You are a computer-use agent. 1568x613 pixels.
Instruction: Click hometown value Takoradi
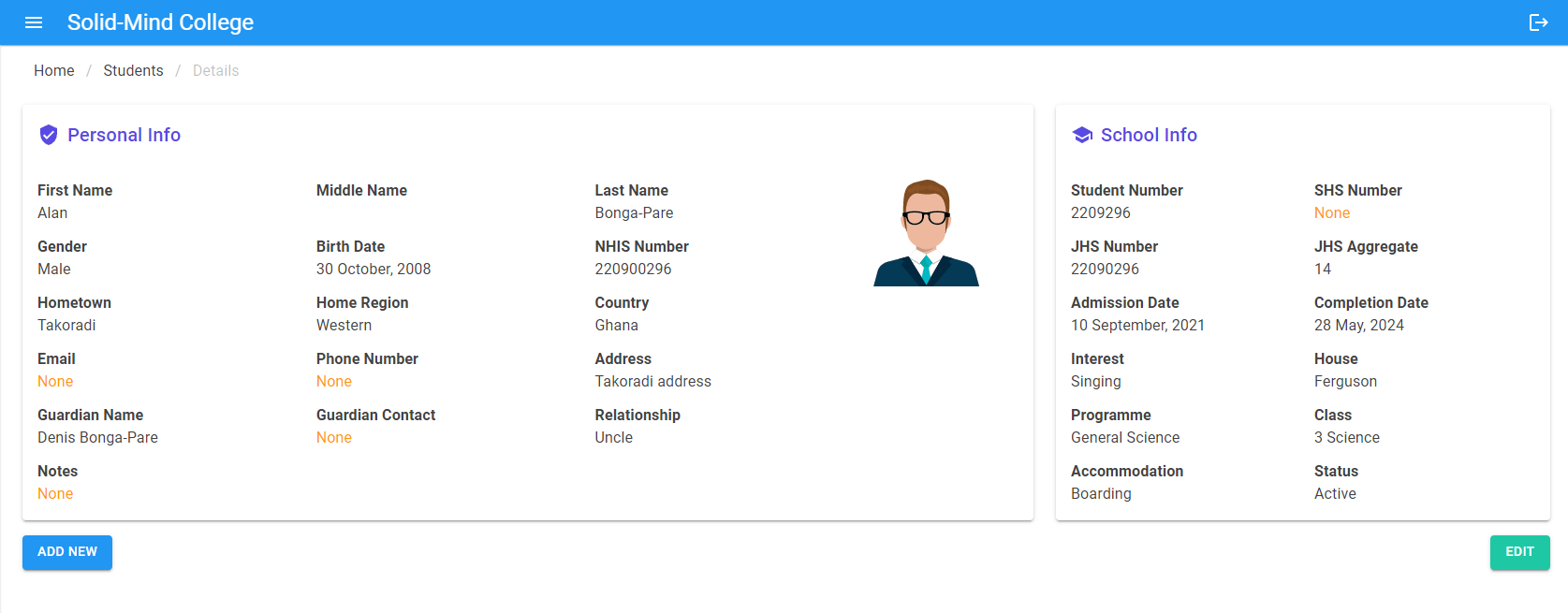coord(66,326)
